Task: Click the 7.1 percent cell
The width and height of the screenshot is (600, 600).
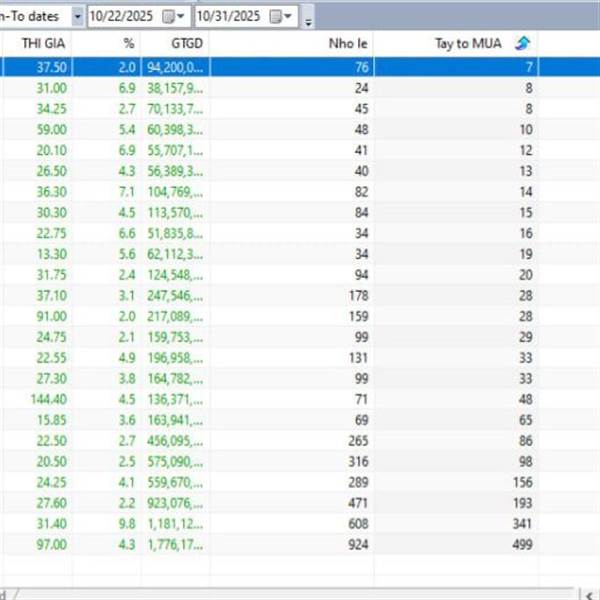Action: 127,192
